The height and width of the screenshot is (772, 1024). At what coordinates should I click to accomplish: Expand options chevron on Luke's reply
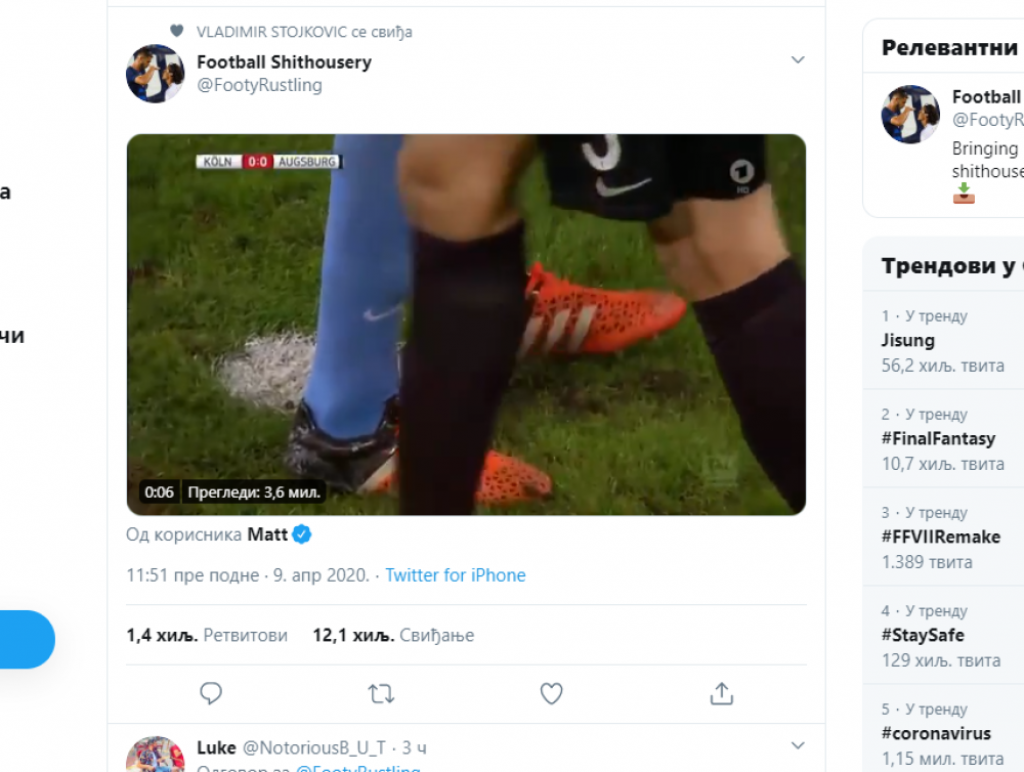point(797,746)
